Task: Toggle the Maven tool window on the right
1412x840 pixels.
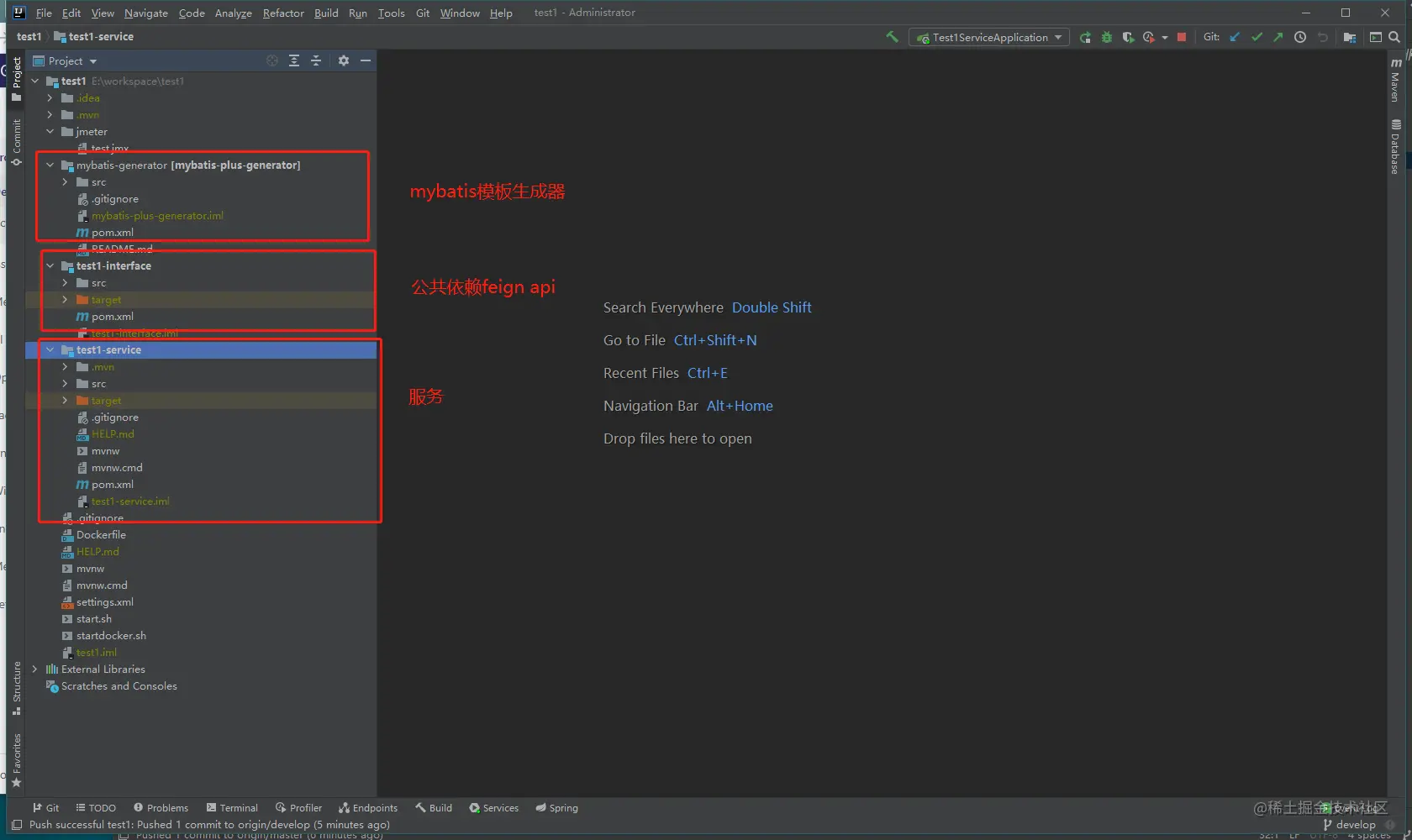Action: 1395,81
